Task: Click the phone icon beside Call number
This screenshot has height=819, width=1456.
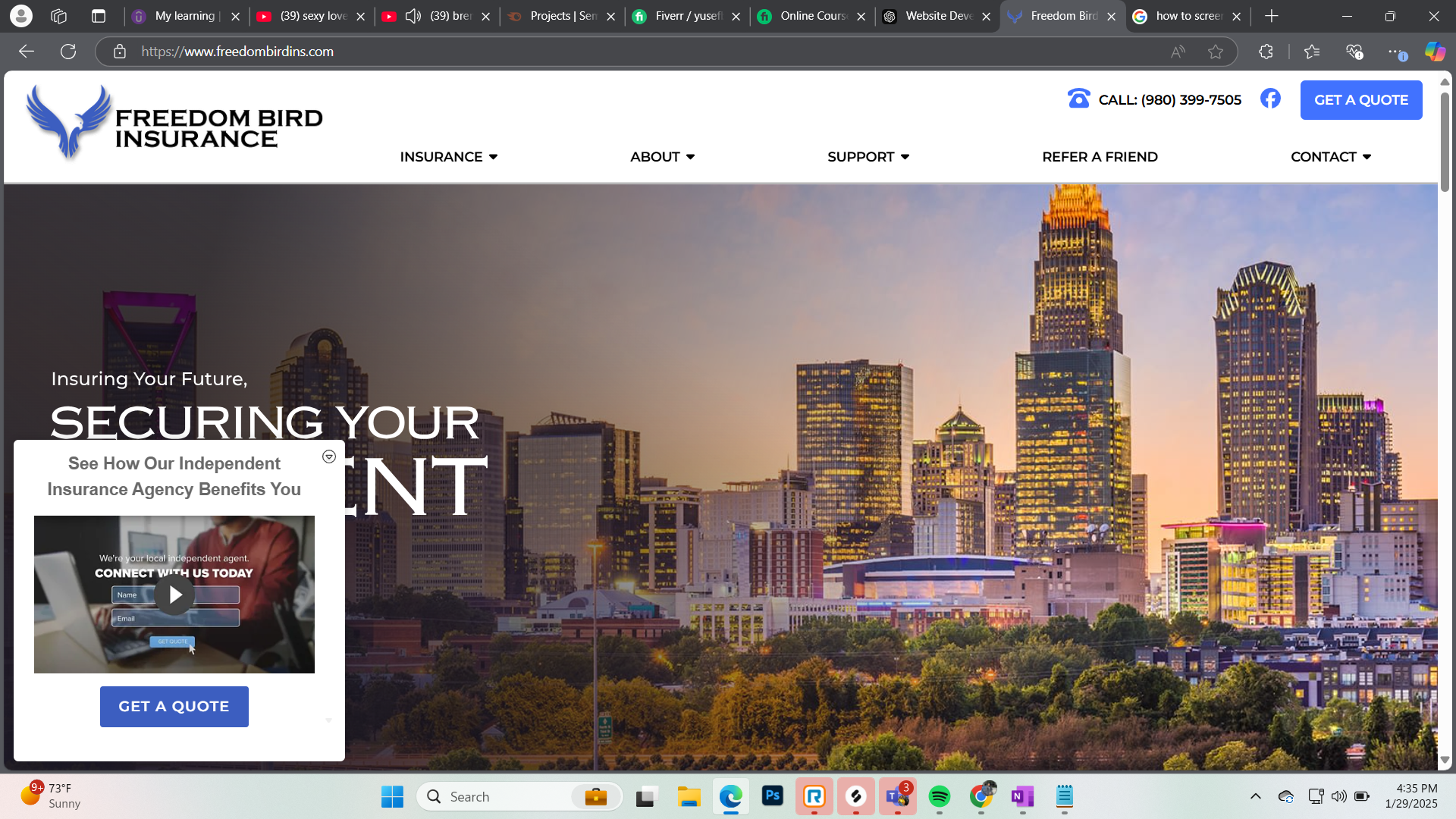Action: (1078, 99)
